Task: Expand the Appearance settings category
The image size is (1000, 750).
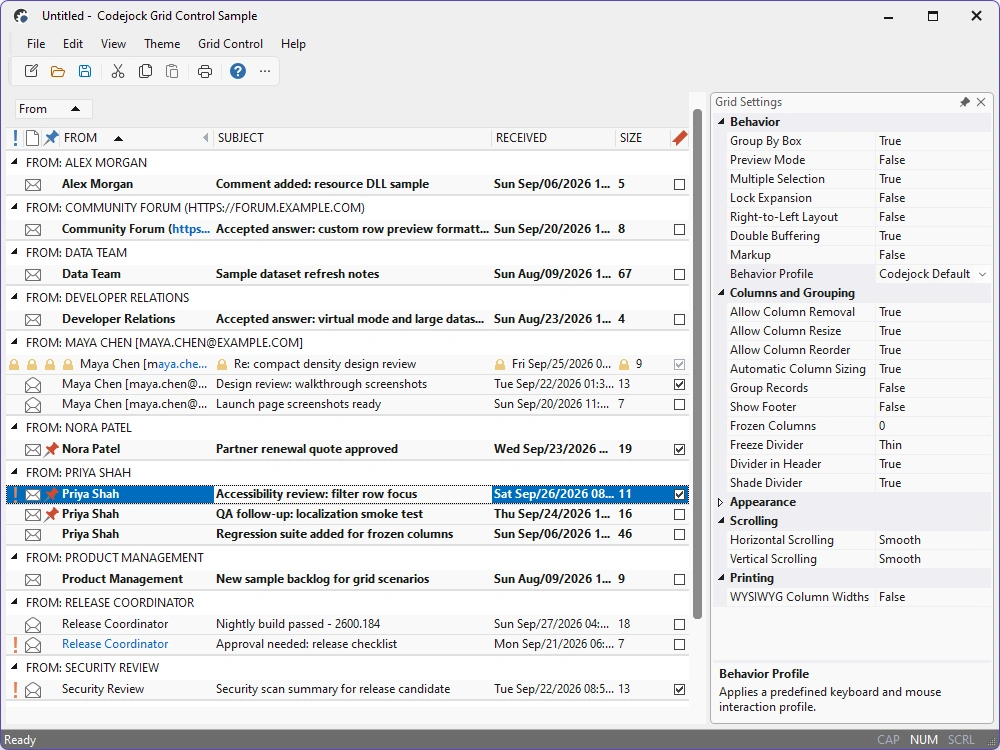Action: (x=721, y=503)
